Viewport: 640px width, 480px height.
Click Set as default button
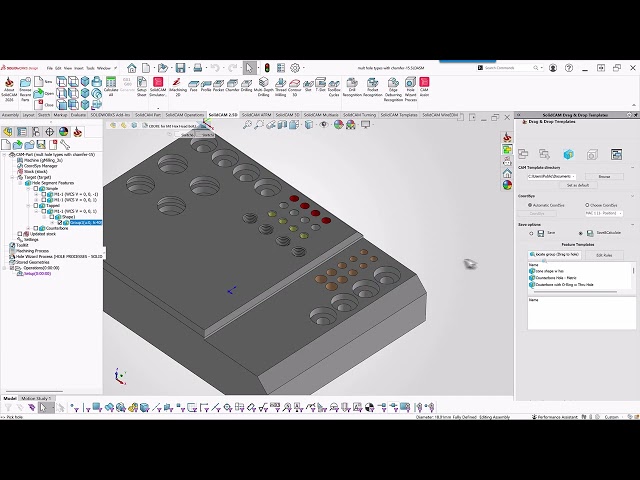578,185
